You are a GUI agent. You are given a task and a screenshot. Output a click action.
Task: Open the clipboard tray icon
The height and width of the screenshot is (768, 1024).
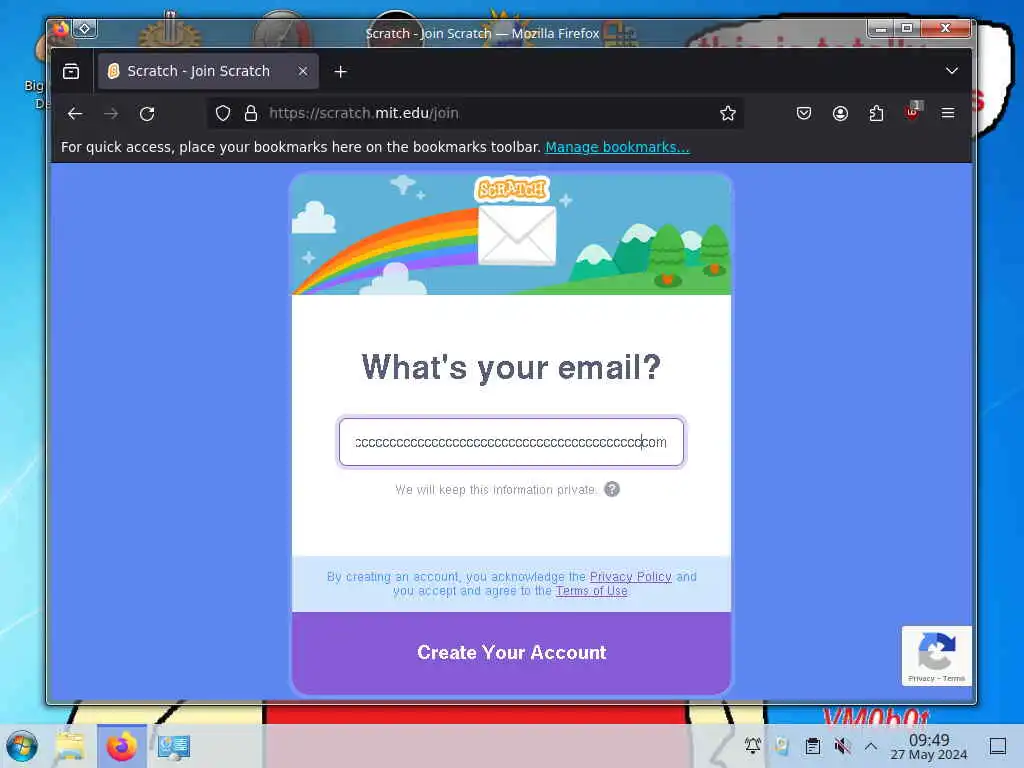(x=812, y=745)
